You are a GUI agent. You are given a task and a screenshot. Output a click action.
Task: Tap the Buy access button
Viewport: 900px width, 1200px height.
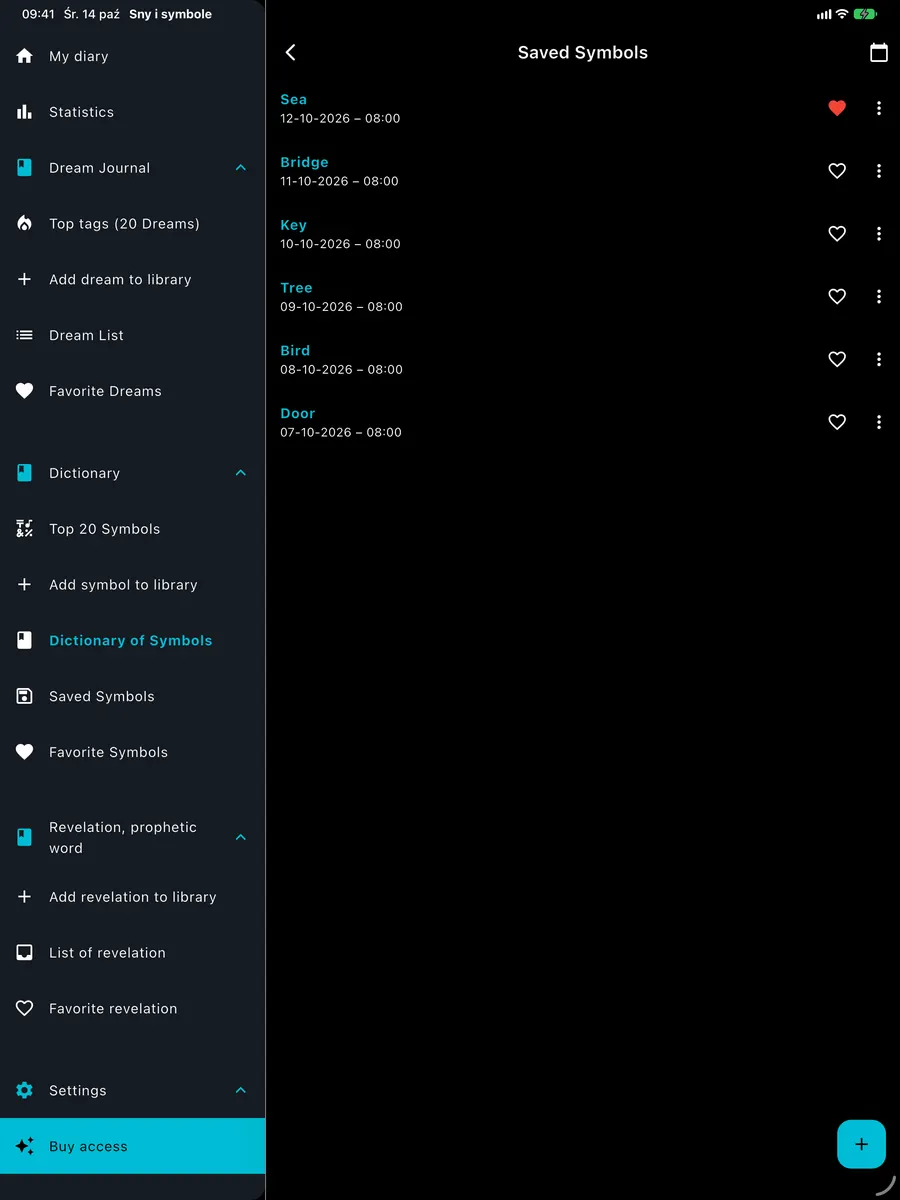pos(132,1146)
